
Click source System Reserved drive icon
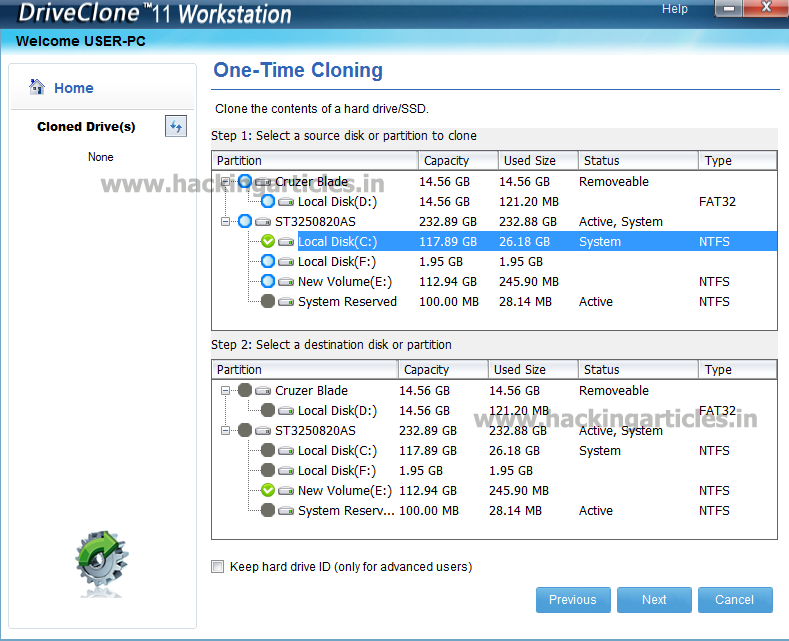coord(286,302)
